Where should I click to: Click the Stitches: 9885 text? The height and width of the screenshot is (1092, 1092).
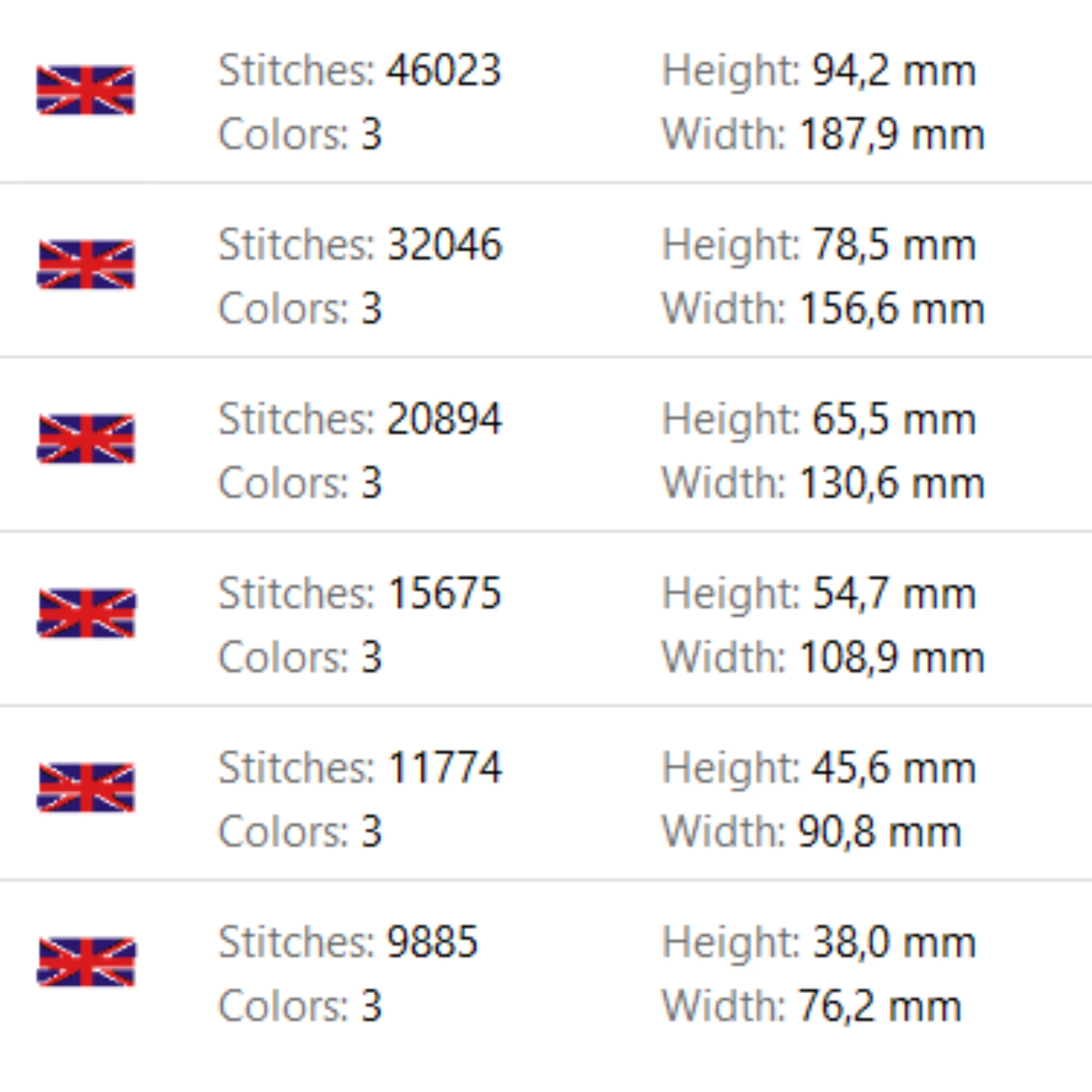(348, 942)
